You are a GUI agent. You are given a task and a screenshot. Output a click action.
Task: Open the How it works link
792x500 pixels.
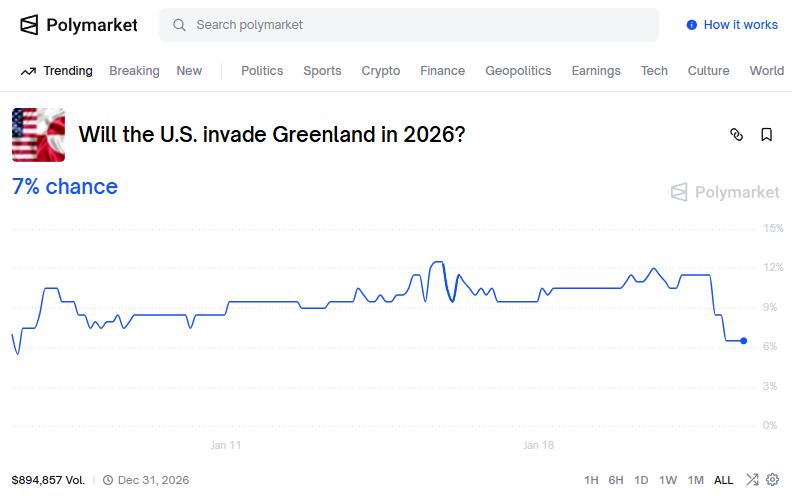click(740, 25)
